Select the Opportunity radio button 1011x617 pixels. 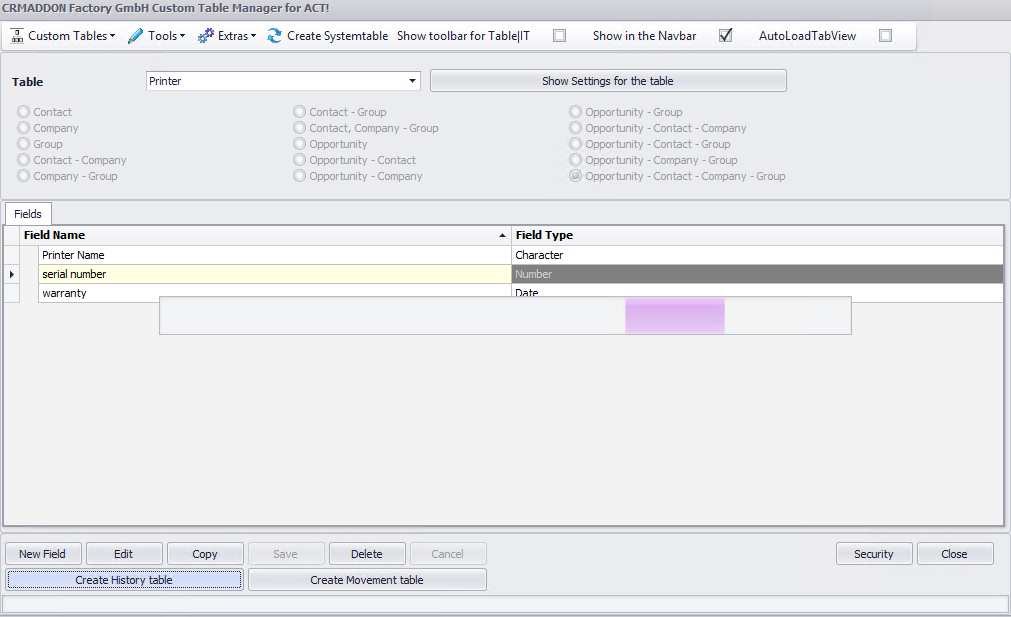click(x=299, y=144)
